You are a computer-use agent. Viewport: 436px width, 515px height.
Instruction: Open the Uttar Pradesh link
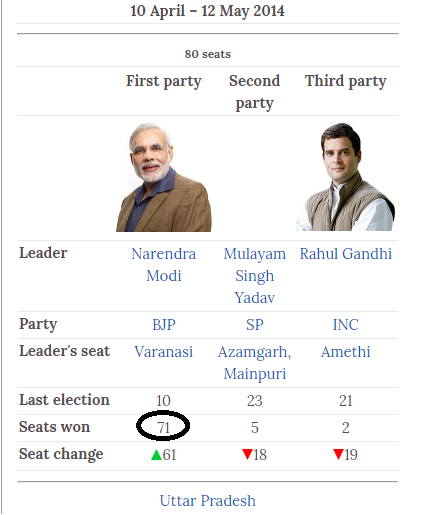pos(208,501)
